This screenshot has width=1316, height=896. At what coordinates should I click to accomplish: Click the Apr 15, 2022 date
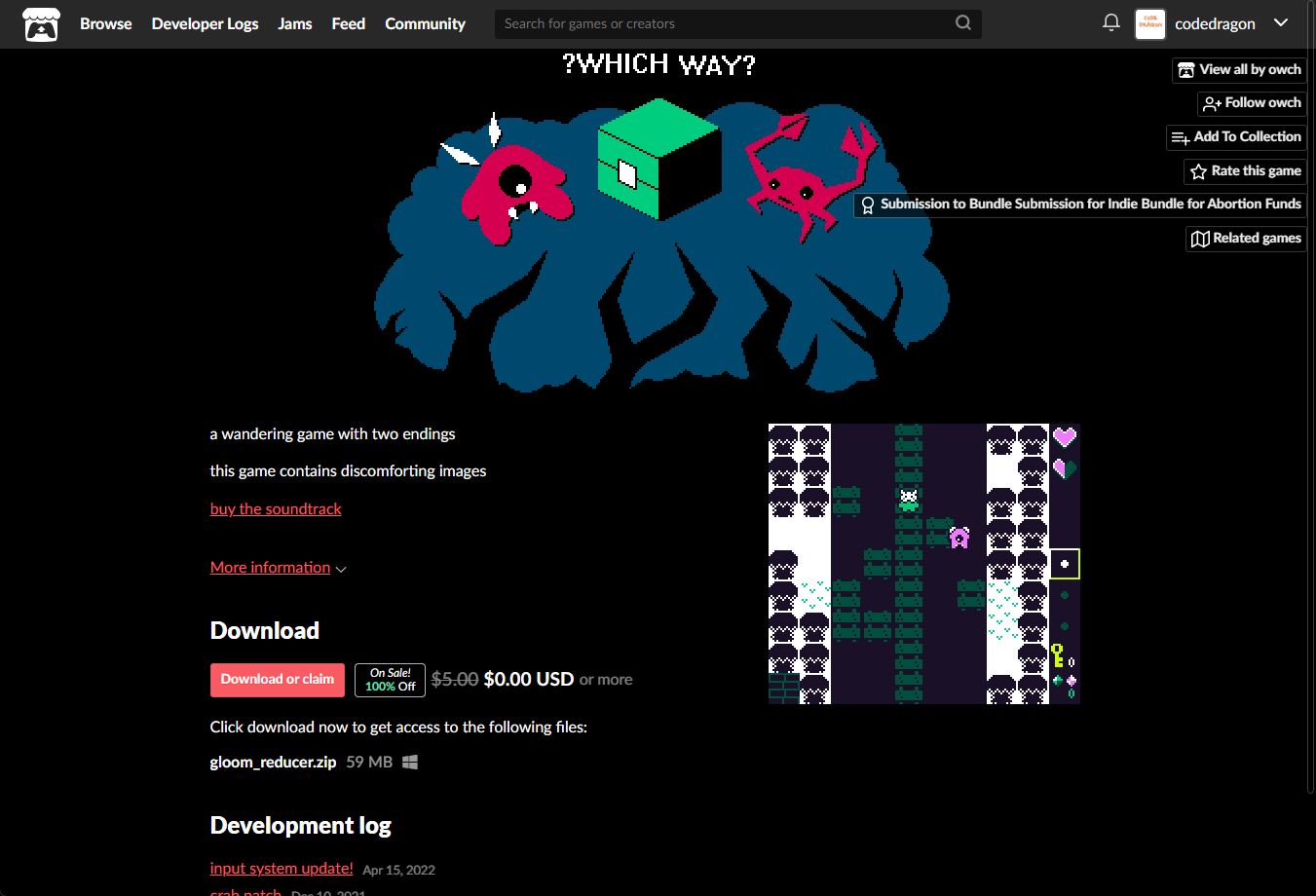point(398,871)
